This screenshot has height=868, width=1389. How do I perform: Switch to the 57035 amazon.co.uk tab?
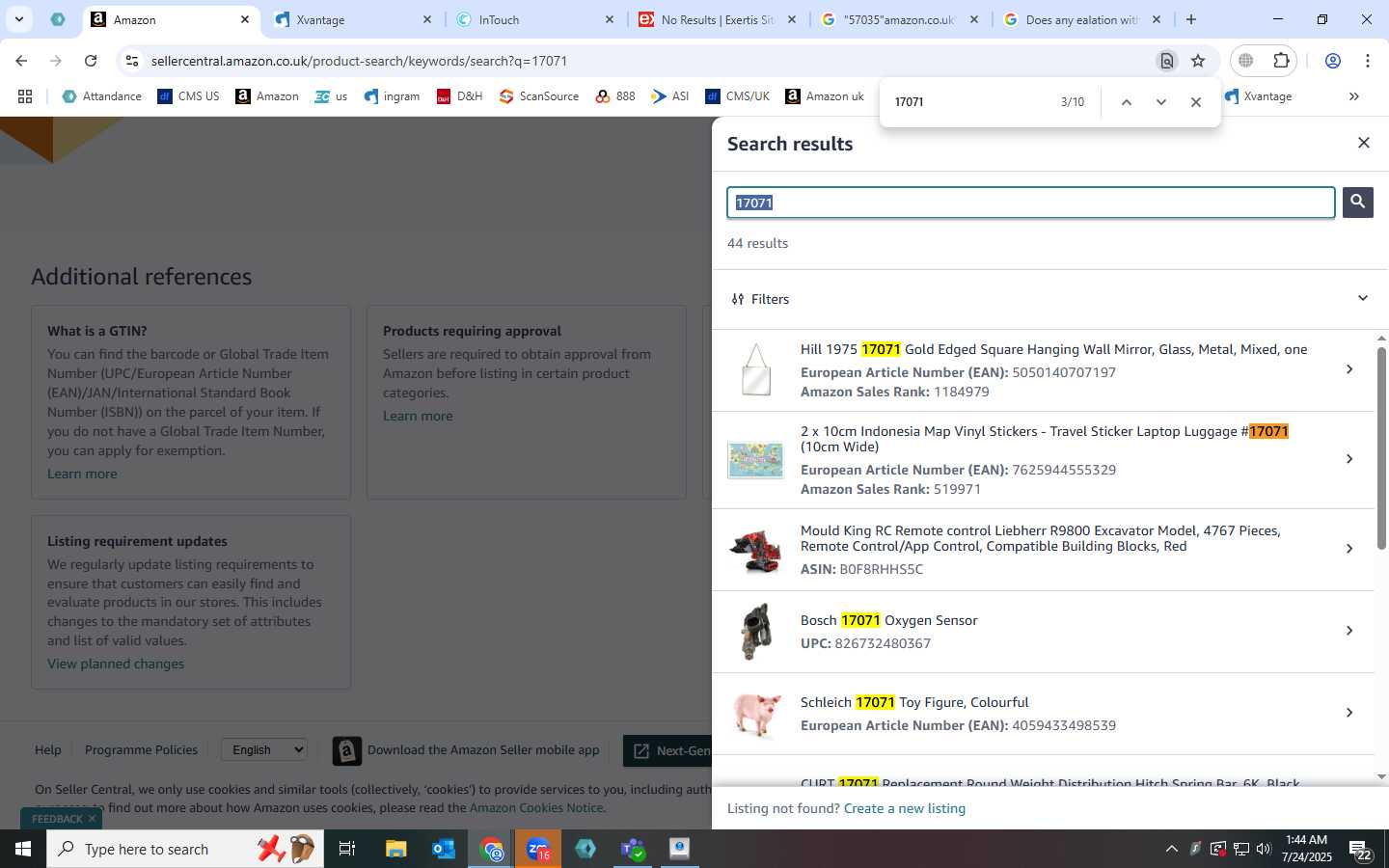click(900, 19)
